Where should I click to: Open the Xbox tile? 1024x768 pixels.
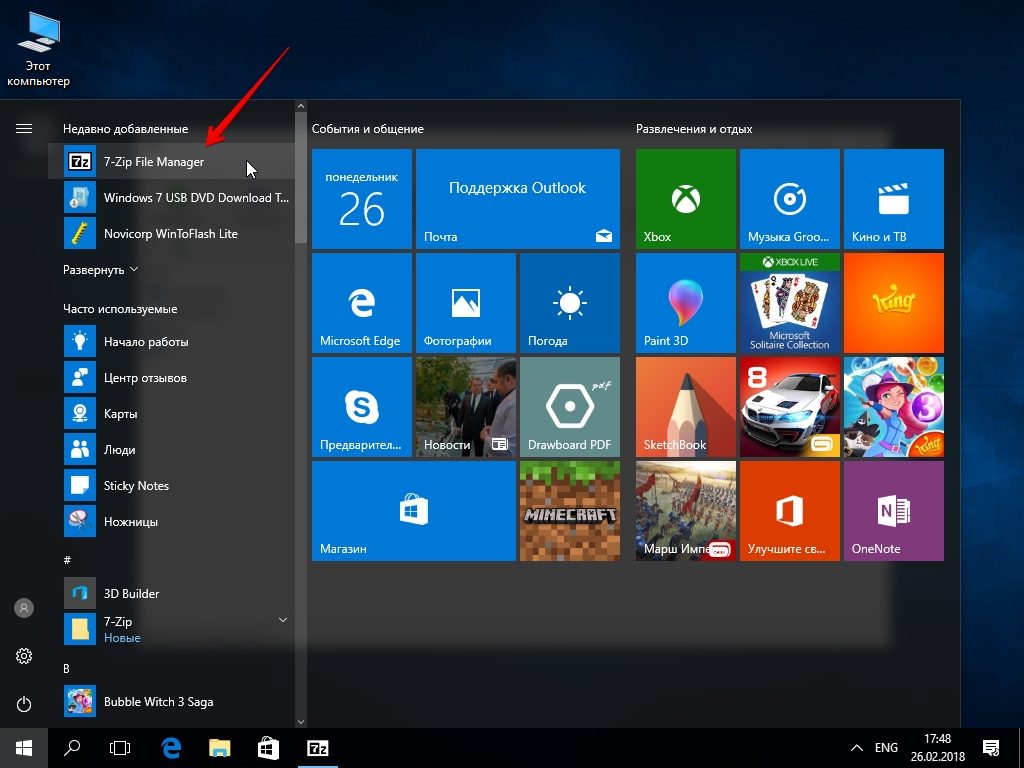pyautogui.click(x=686, y=199)
